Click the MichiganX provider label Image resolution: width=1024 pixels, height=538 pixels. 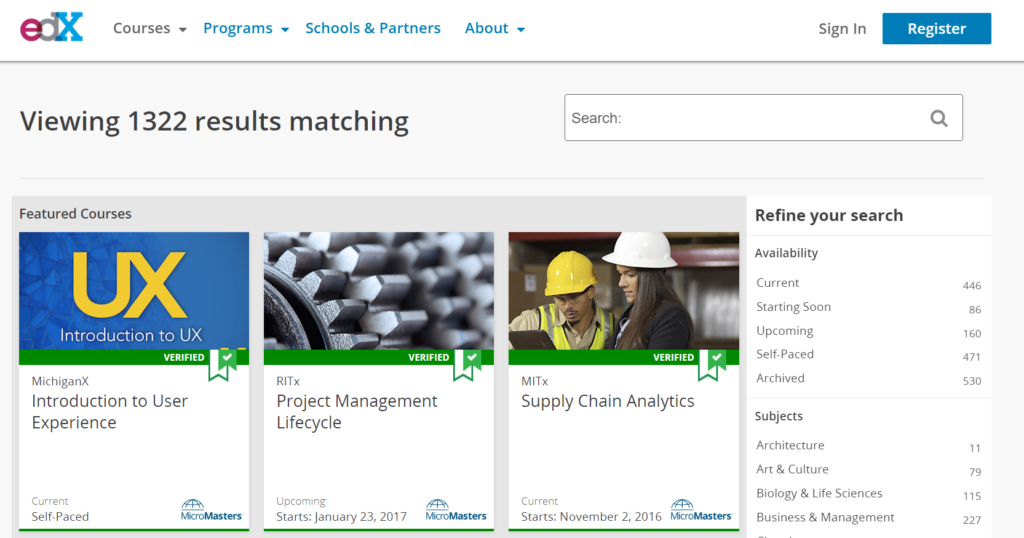[x=60, y=381]
